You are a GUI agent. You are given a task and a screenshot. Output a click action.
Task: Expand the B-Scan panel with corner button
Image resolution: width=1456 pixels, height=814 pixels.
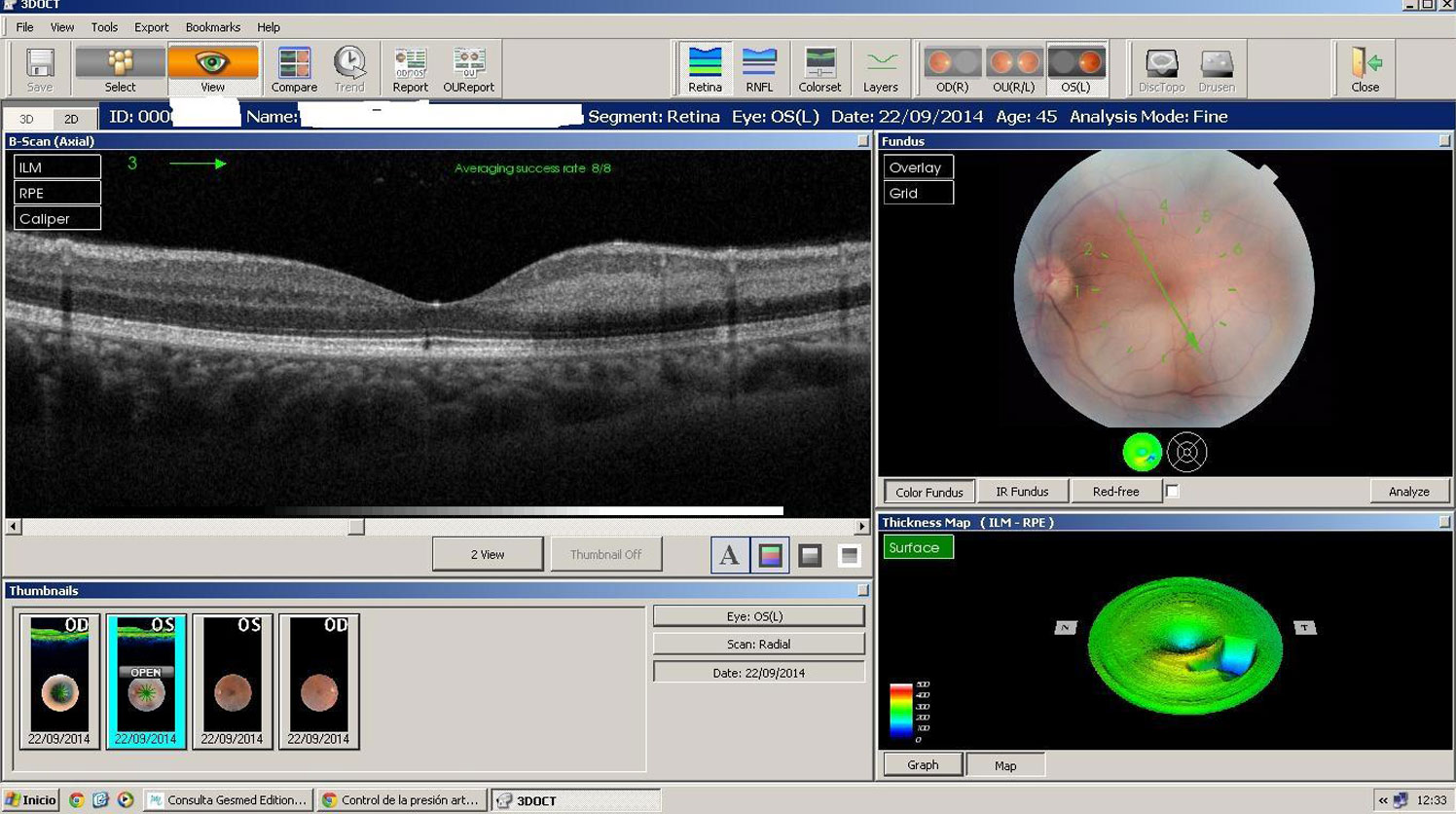[x=862, y=141]
